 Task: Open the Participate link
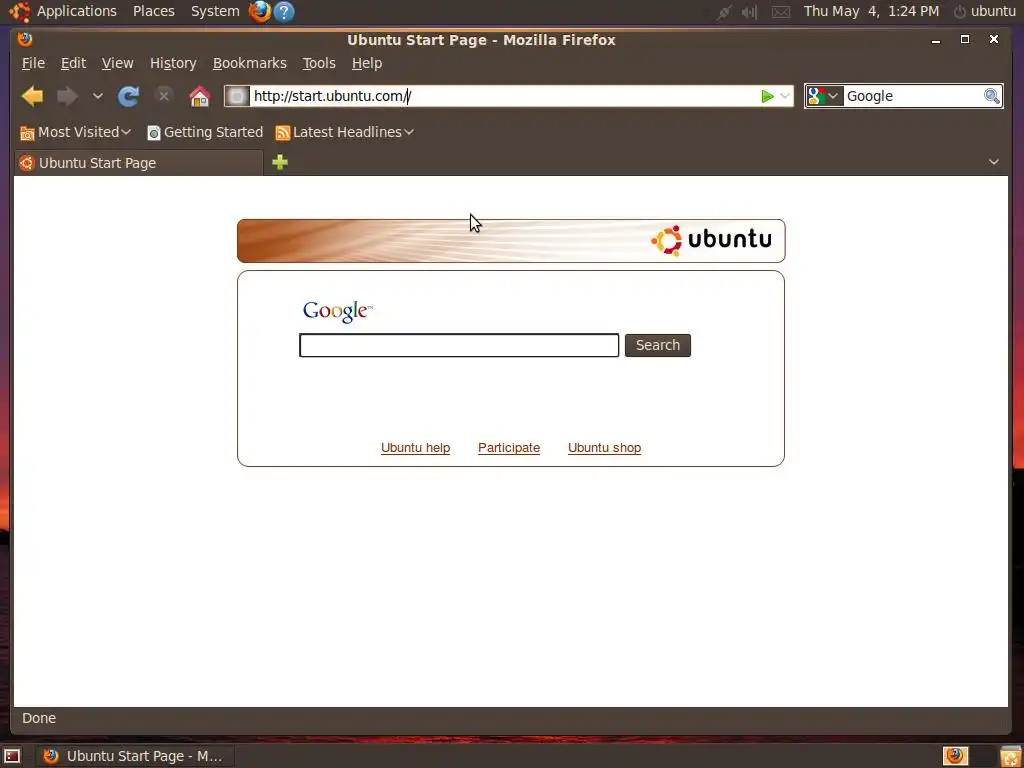click(x=509, y=448)
